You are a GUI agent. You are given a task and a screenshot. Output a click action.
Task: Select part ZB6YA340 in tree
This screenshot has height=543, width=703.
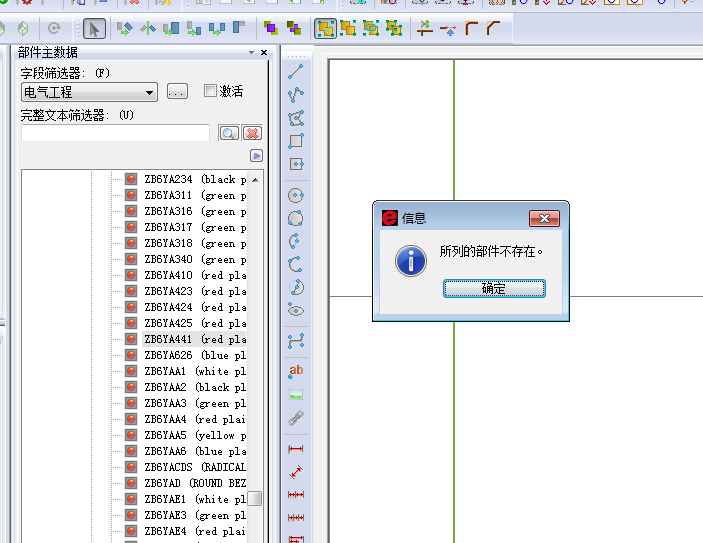[x=195, y=259]
